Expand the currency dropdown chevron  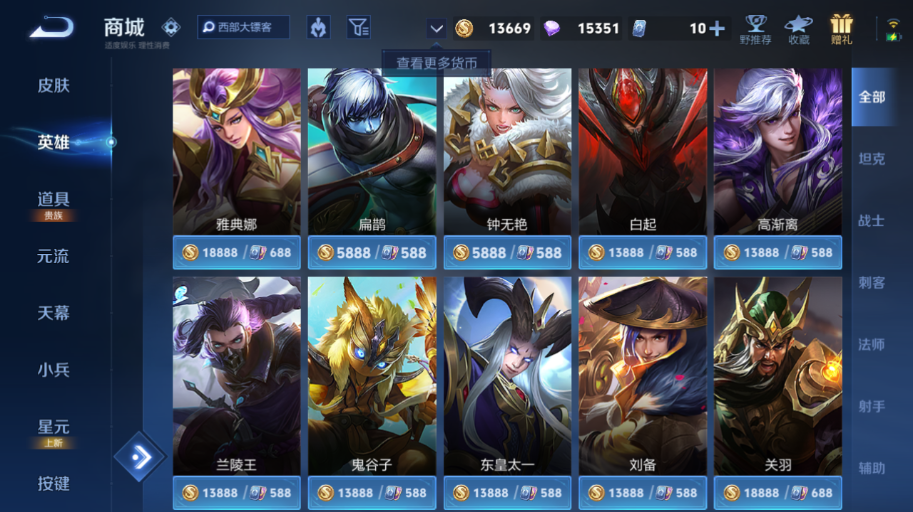point(437,28)
